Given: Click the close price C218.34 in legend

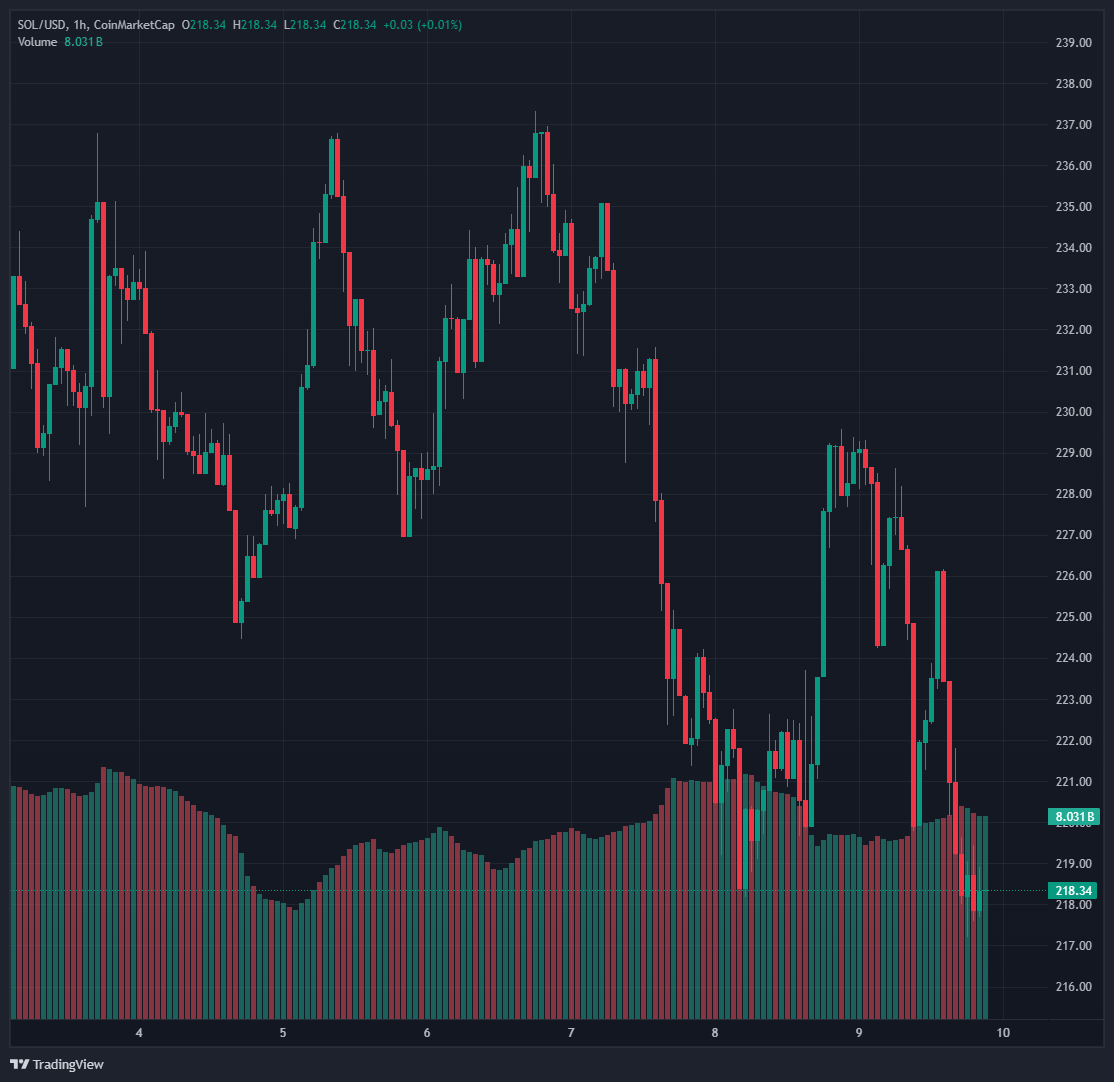Looking at the screenshot, I should point(355,23).
